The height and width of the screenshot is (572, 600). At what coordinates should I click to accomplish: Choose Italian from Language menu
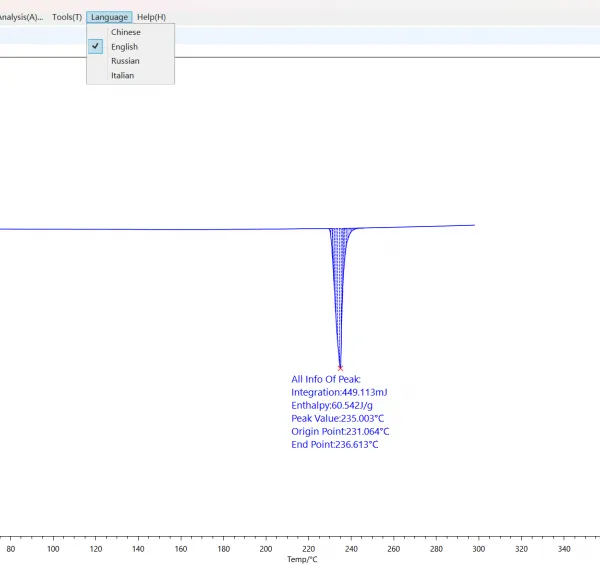click(x=130, y=75)
